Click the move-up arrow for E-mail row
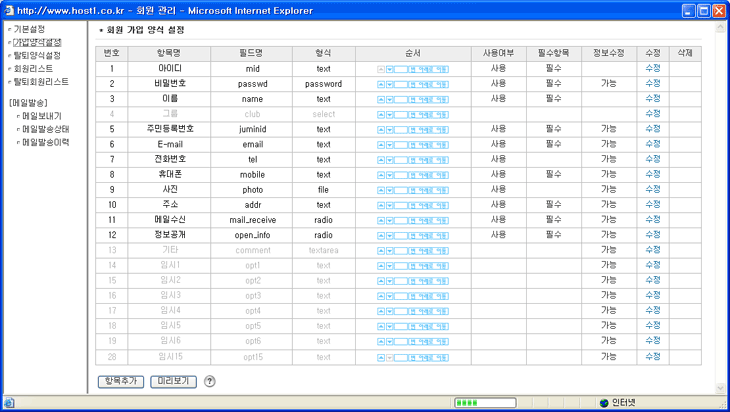The image size is (730, 412). (x=381, y=144)
